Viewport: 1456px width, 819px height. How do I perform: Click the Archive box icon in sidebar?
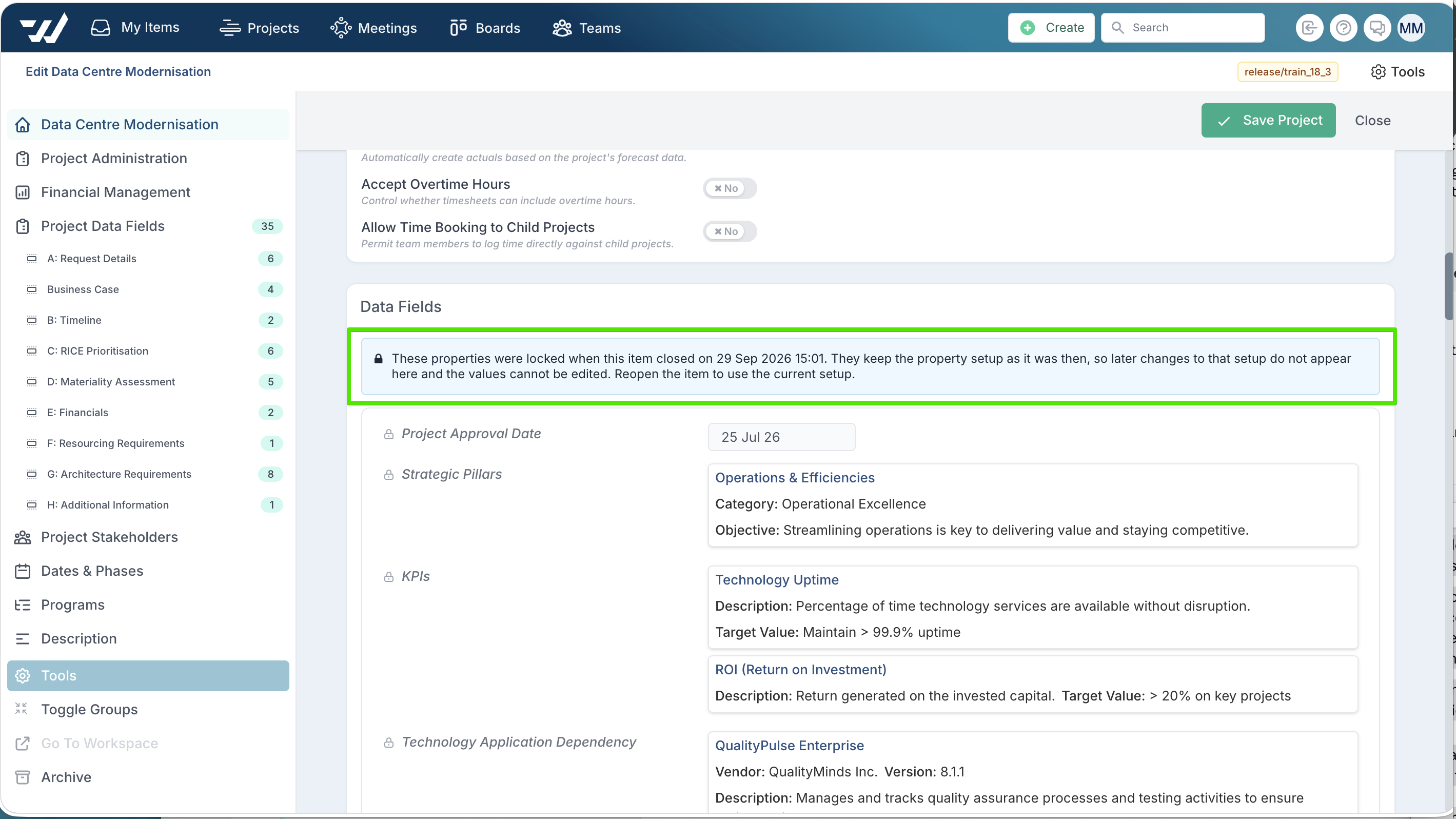[22, 777]
